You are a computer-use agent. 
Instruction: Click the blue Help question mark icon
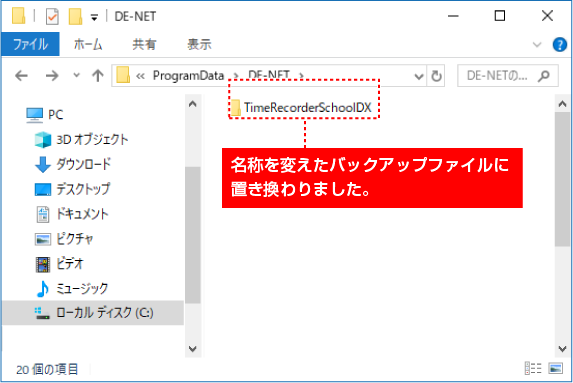click(x=559, y=45)
